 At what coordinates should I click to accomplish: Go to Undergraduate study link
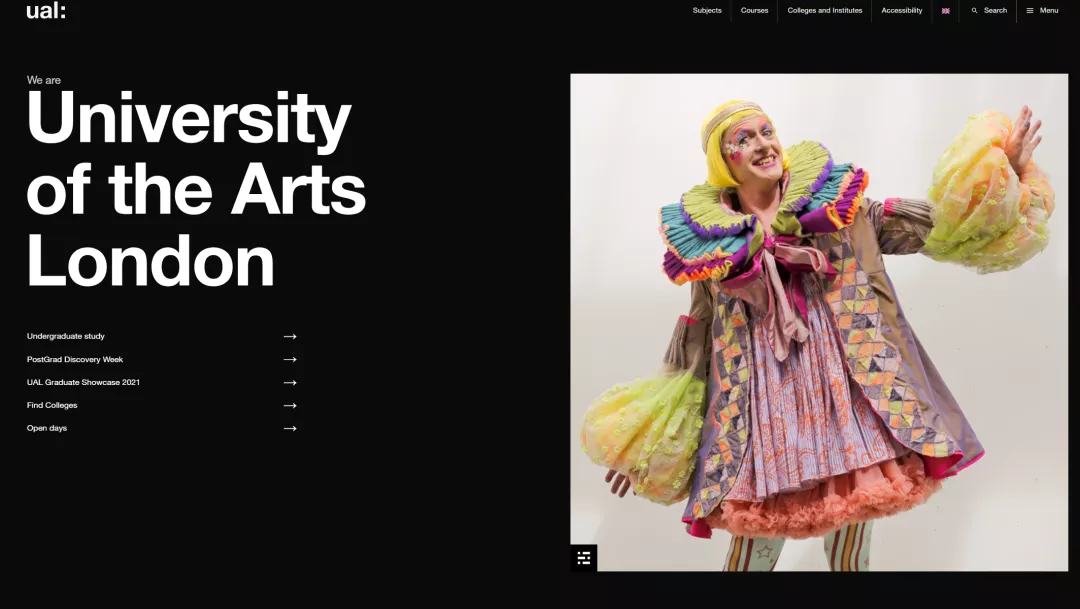(65, 336)
